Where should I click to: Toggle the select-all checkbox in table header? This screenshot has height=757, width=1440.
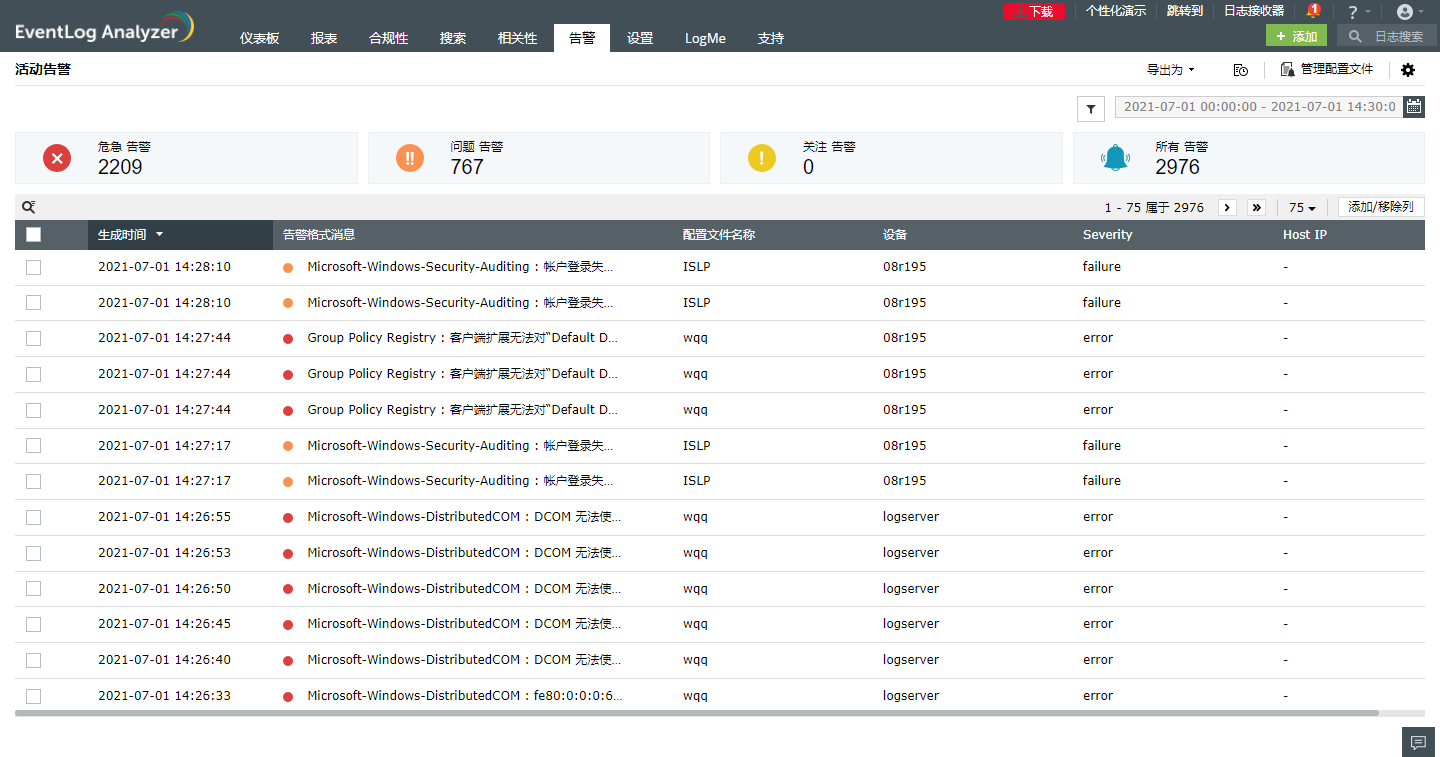34,235
